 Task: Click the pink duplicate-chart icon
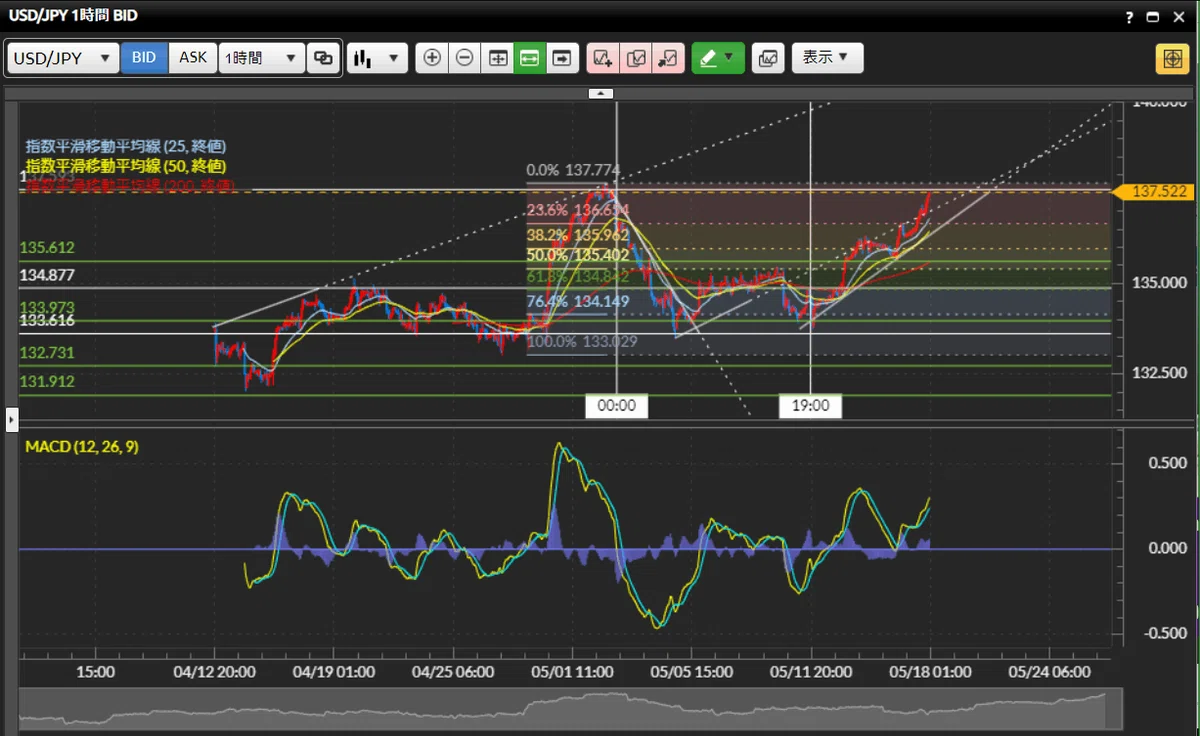(636, 58)
